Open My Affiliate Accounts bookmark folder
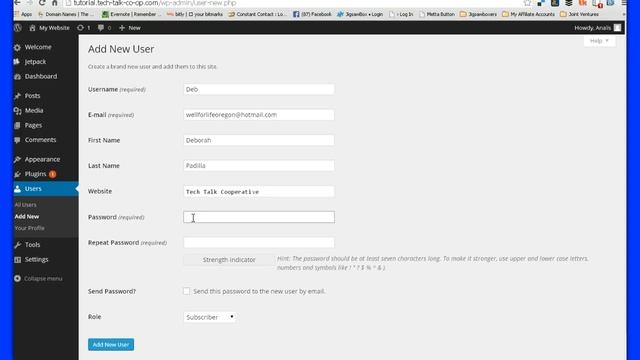Image resolution: width=640 pixels, height=360 pixels. (x=528, y=14)
